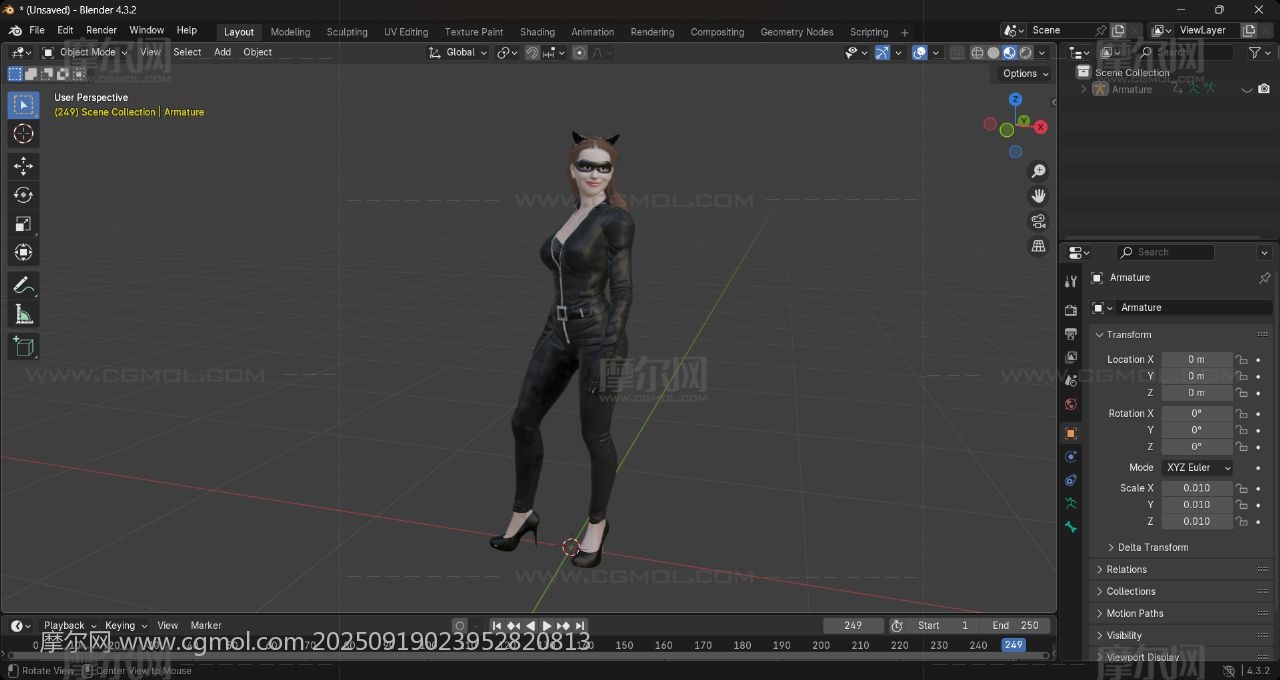Click the viewport zoom magnifier gizmo

click(x=1039, y=171)
